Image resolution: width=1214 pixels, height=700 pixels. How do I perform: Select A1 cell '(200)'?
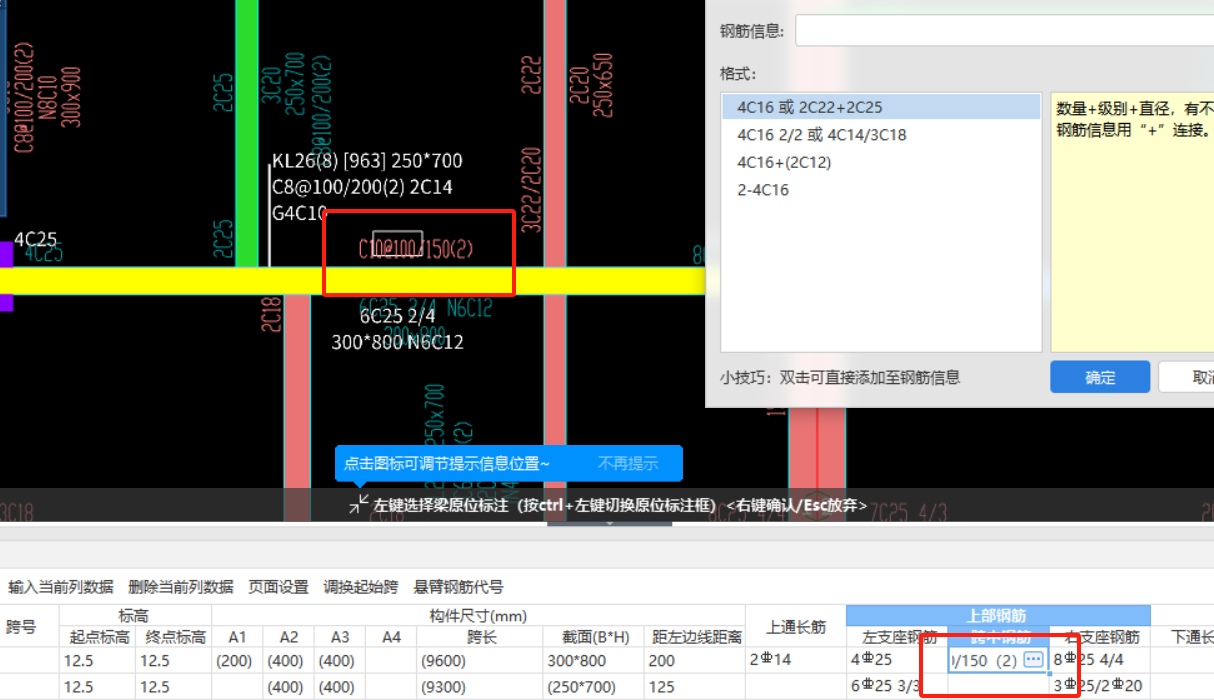237,660
